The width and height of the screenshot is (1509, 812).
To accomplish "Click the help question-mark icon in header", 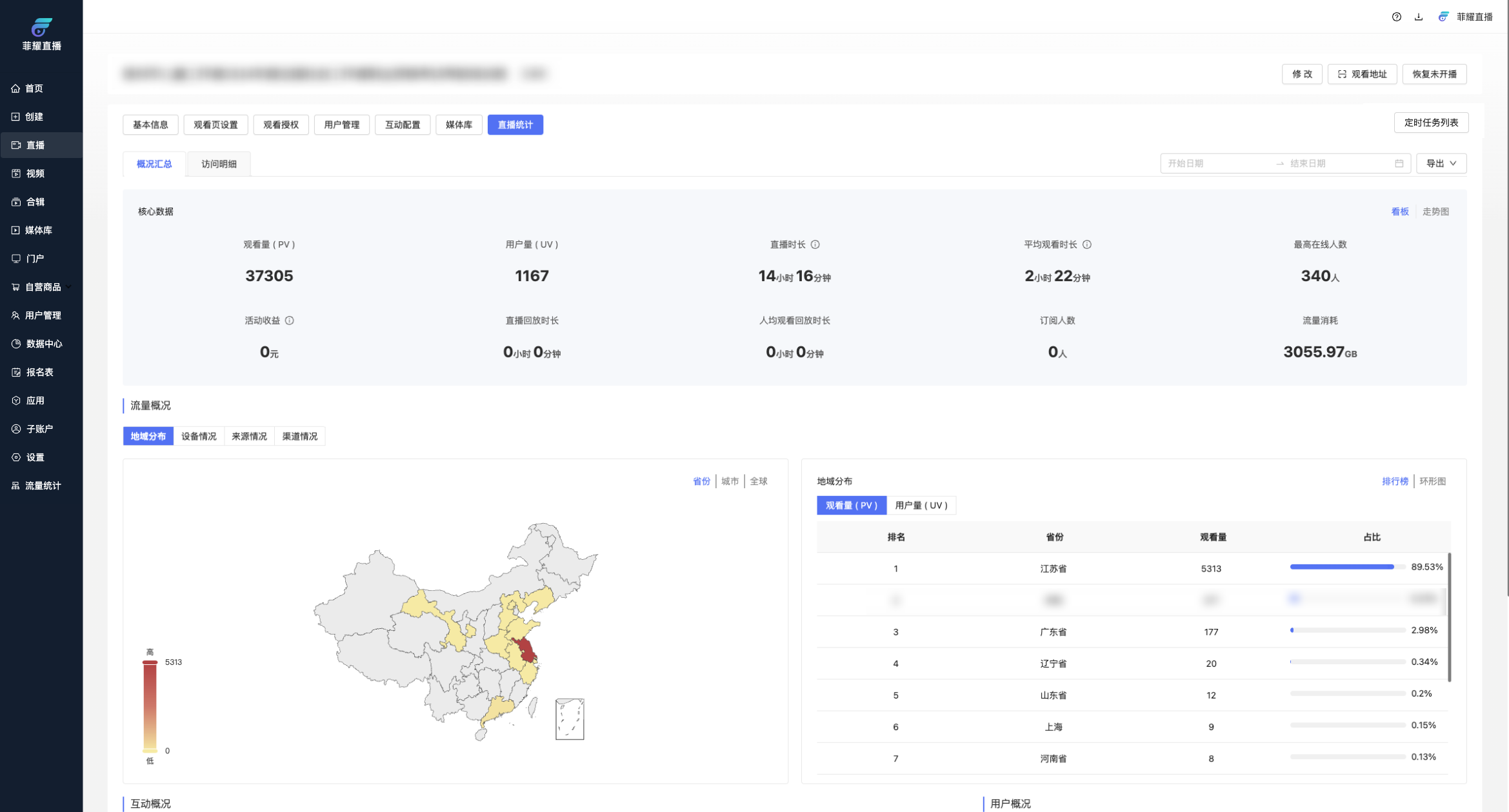I will click(1396, 17).
